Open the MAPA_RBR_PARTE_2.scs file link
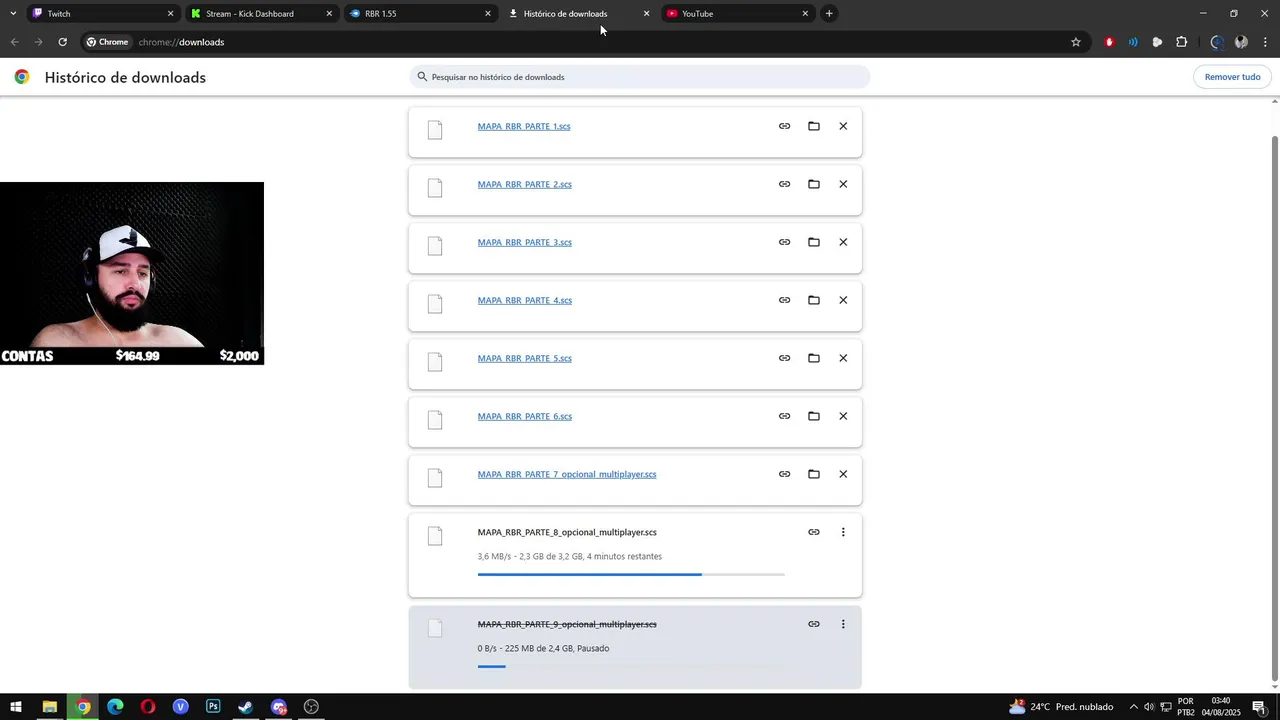 525,184
